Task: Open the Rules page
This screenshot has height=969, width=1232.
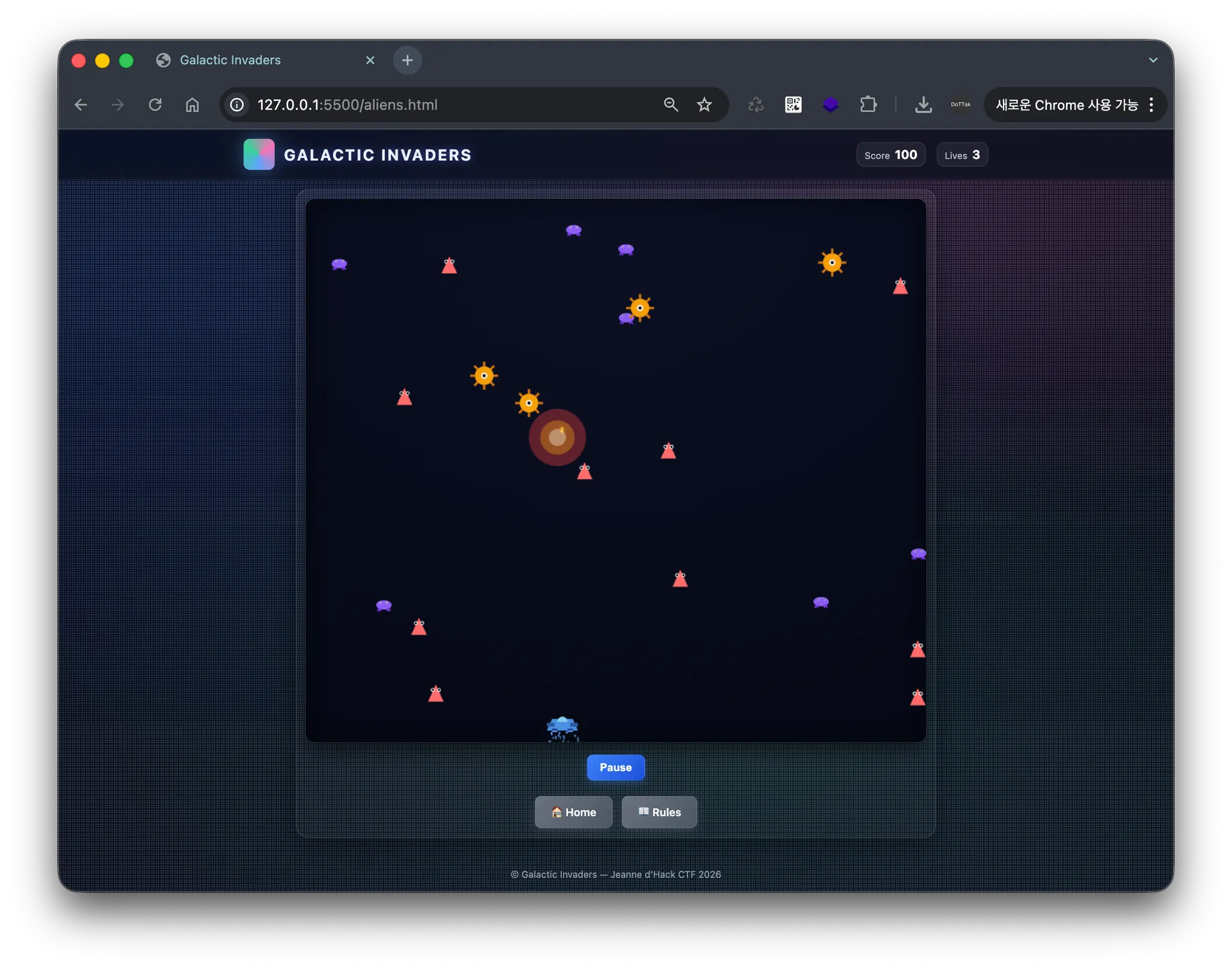Action: click(659, 812)
